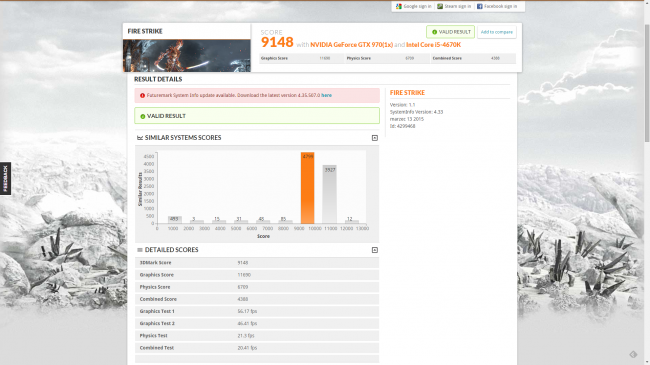Select the gray 3927 bar in the chart
This screenshot has height=365, width=650.
point(330,194)
